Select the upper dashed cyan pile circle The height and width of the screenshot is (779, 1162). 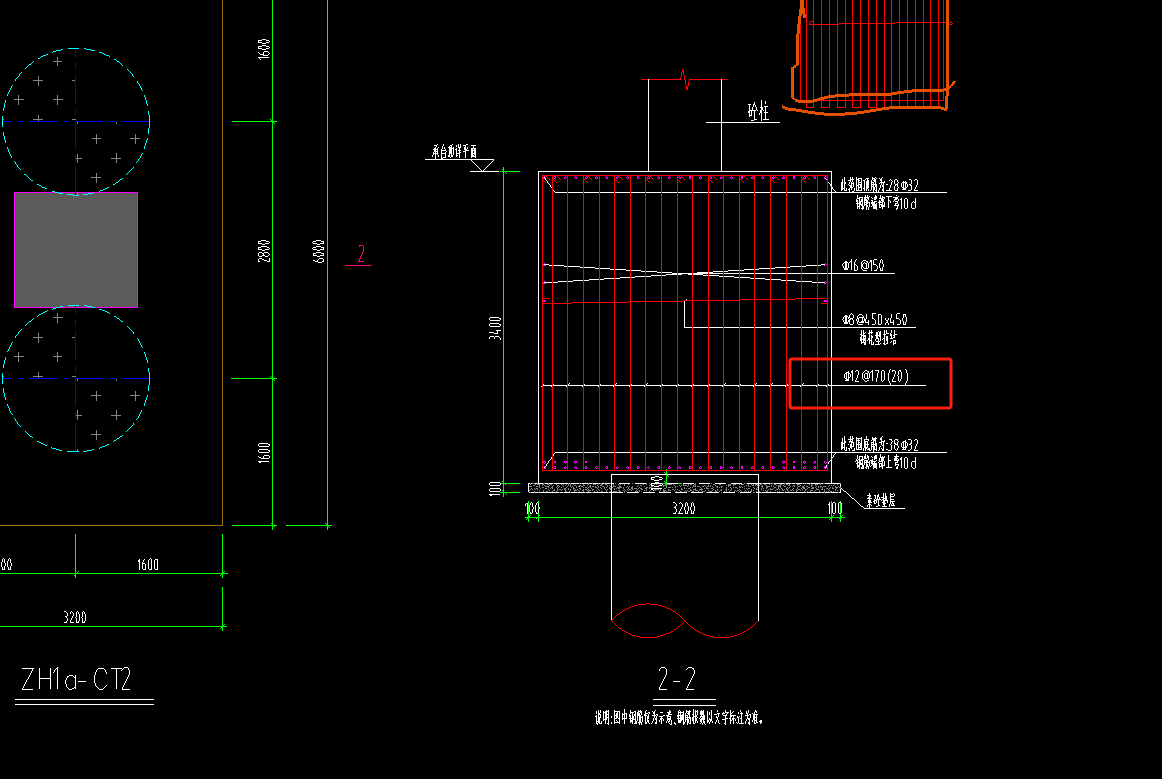click(x=76, y=121)
